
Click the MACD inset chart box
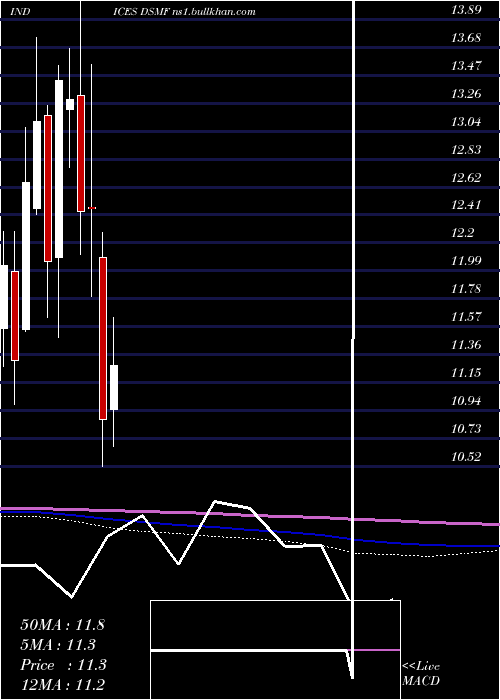click(275, 650)
